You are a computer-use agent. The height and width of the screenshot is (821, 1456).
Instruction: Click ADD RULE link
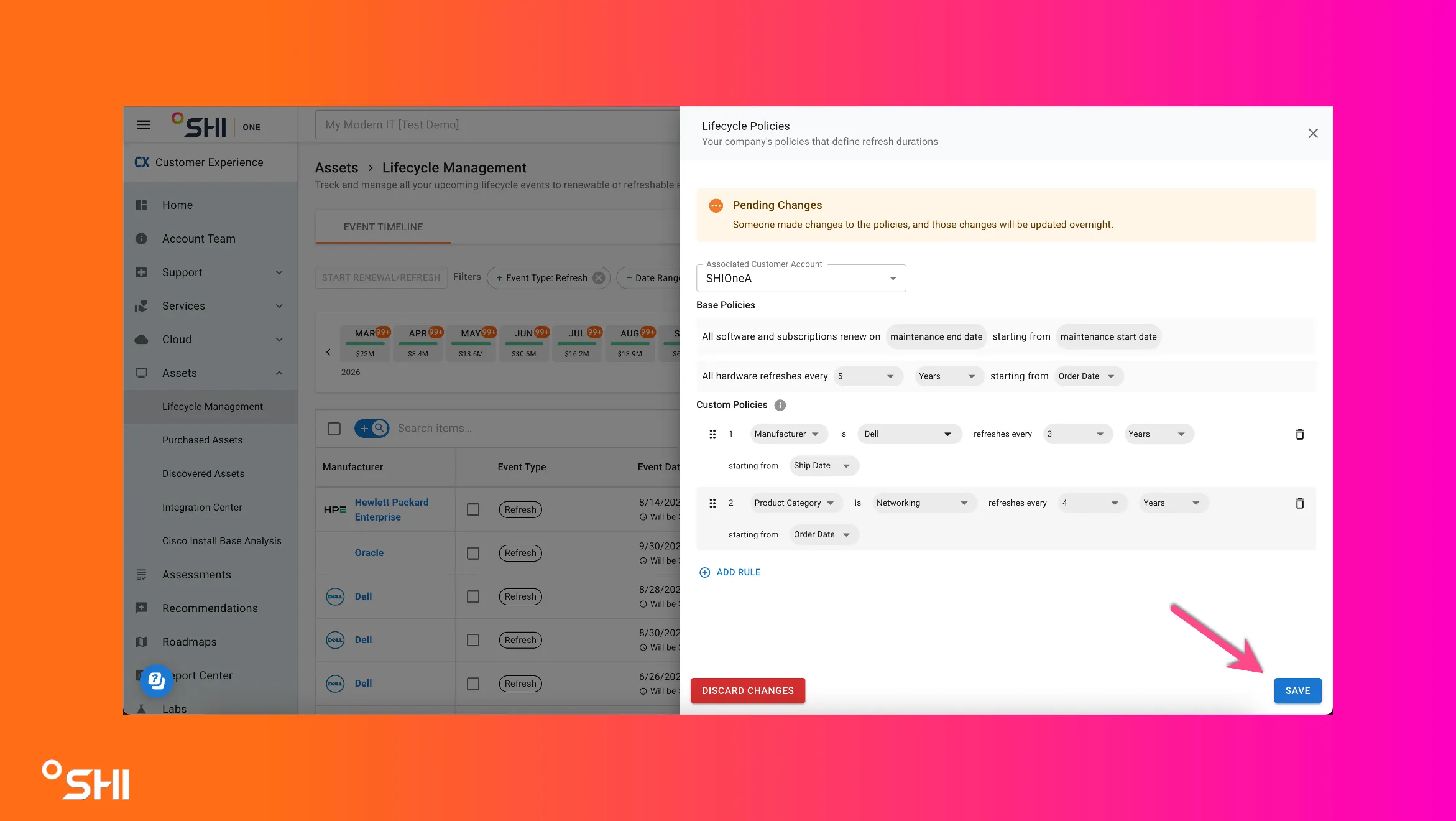pos(730,572)
